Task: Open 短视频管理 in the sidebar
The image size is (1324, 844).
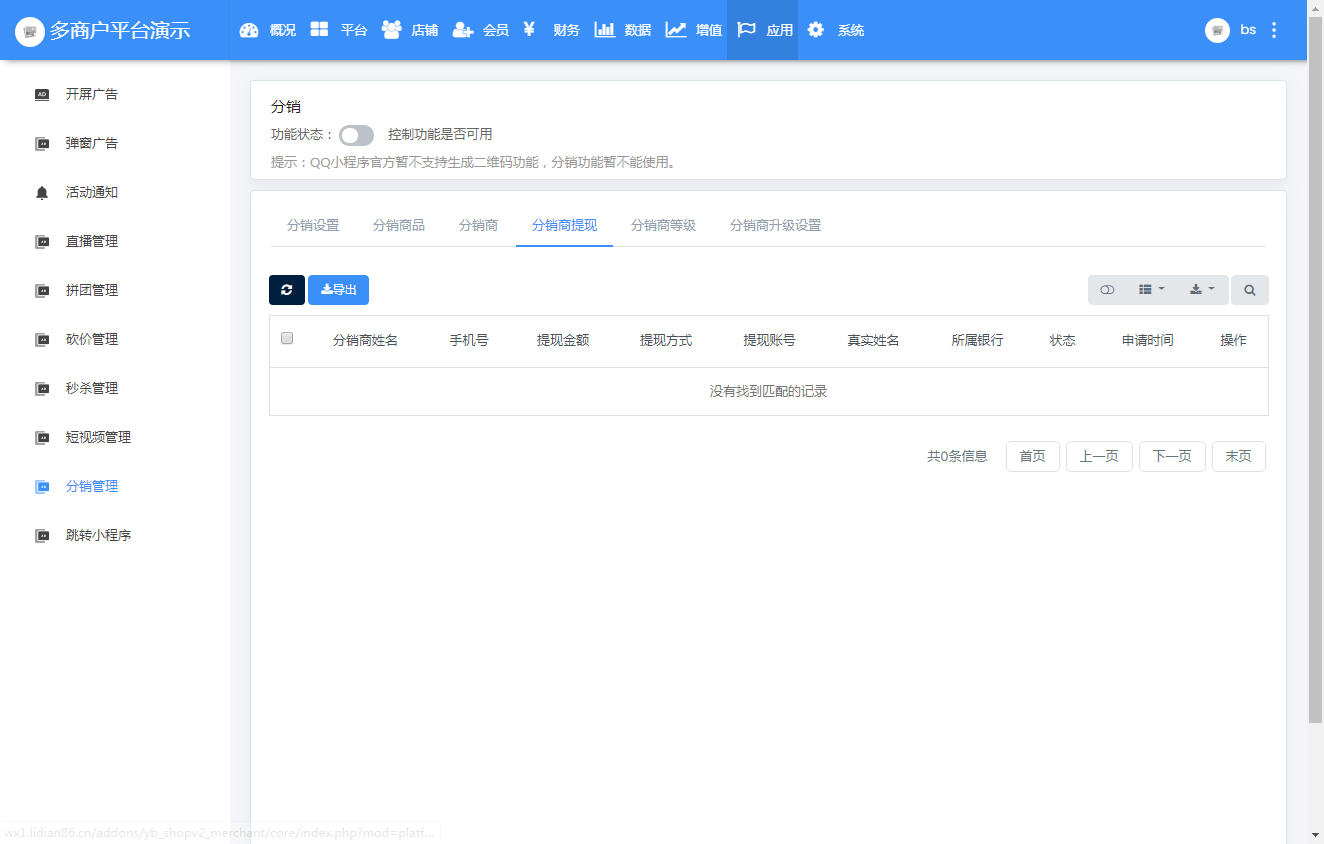Action: click(x=99, y=437)
